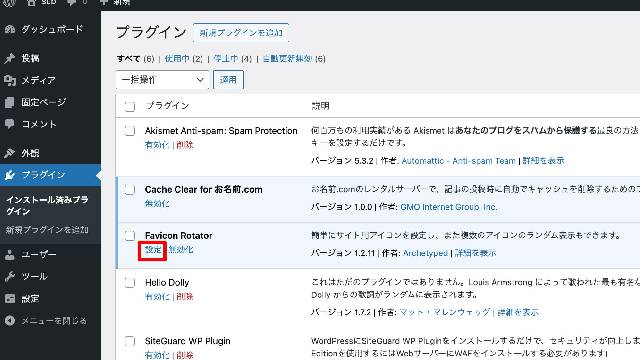This screenshot has width=640, height=360.
Task: Check the Cache Clear for お名前.com checkbox
Action: click(130, 189)
